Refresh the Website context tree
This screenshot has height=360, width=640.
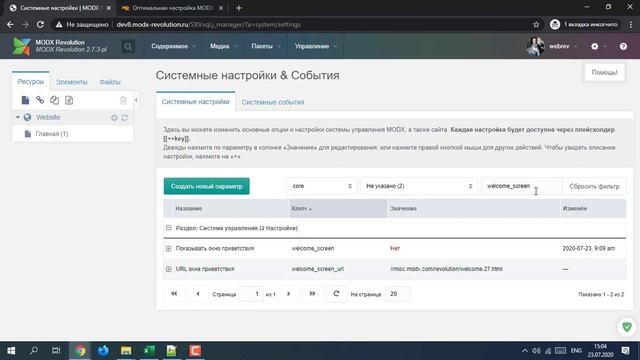[124, 118]
